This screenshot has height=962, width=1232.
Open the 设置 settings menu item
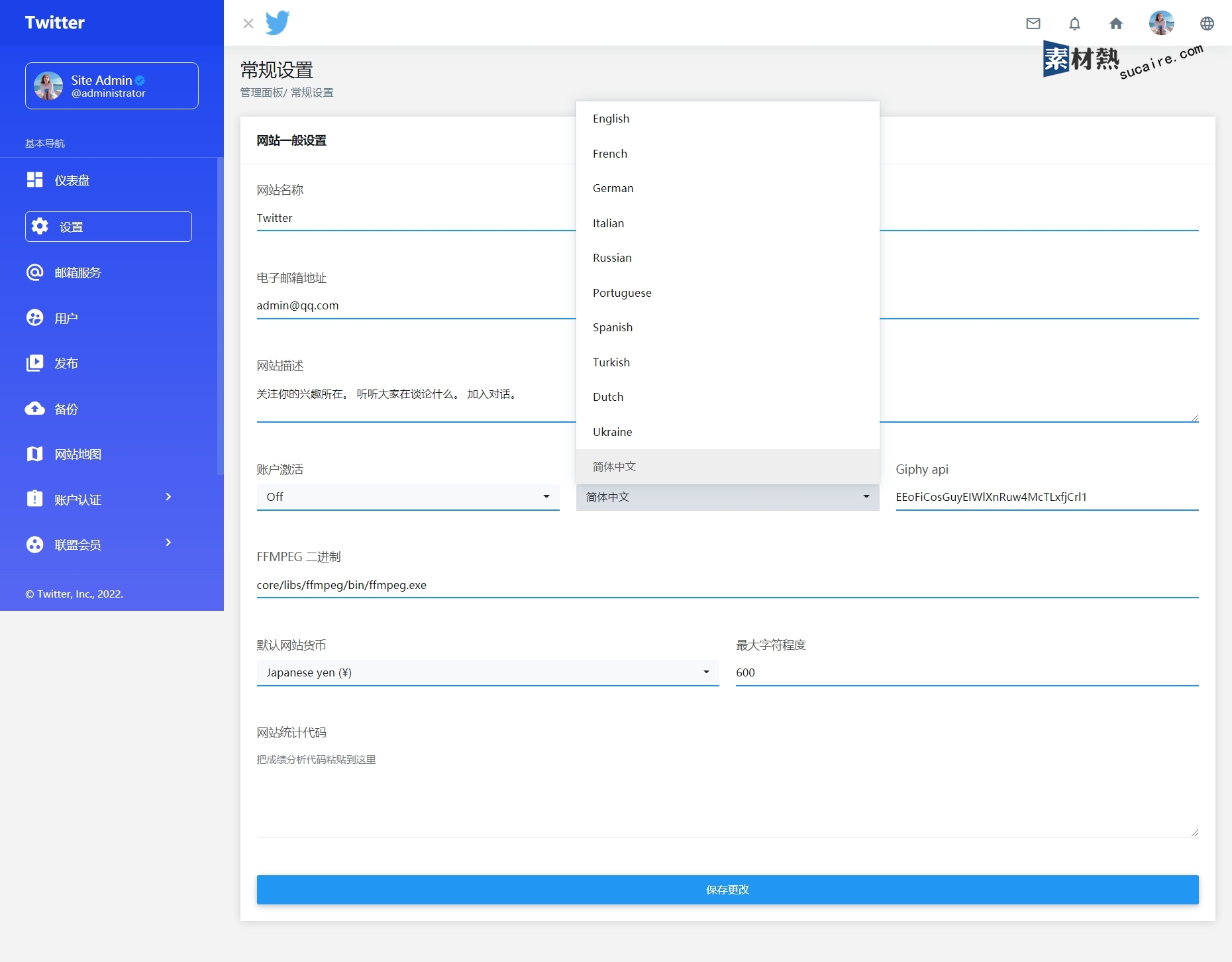109,227
